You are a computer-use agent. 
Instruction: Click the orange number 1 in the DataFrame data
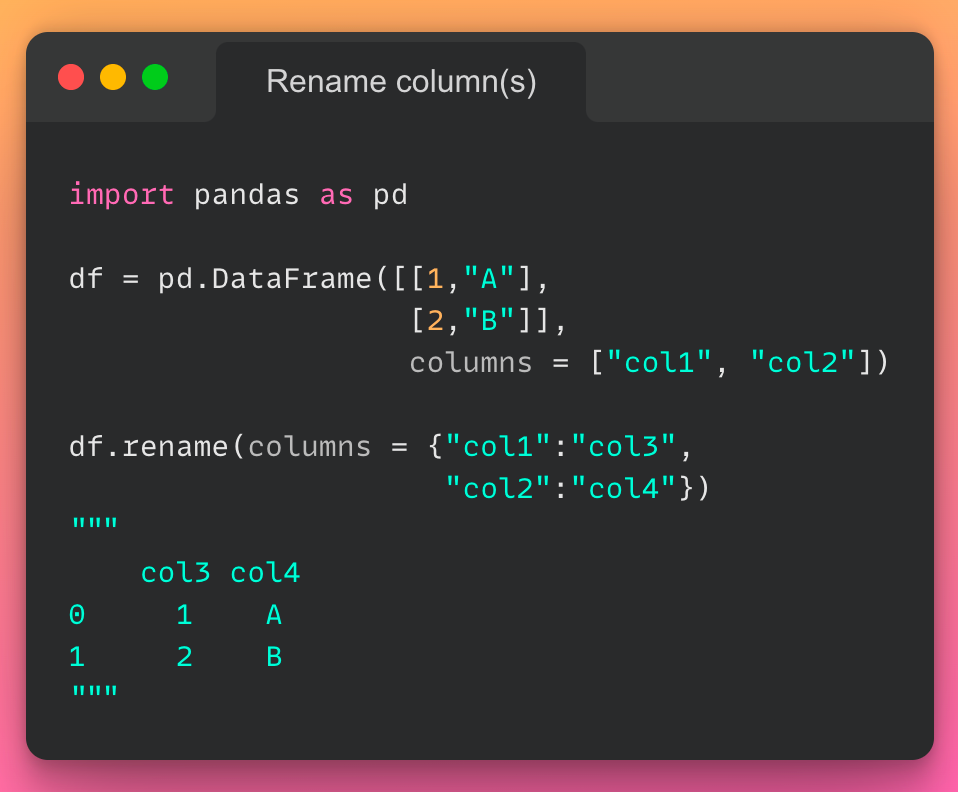coord(435,278)
